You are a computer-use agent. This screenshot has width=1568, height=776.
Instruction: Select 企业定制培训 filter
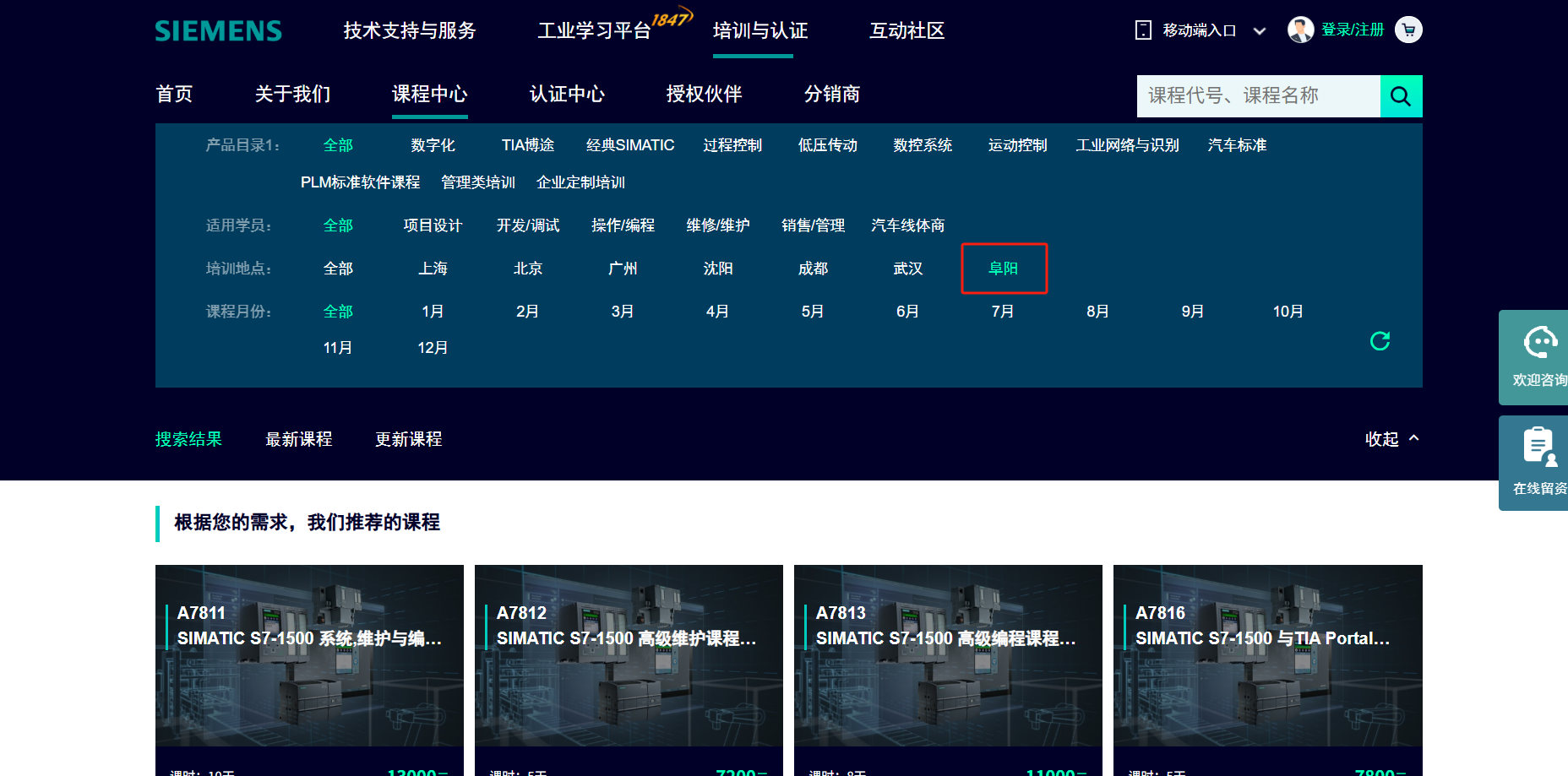pyautogui.click(x=581, y=182)
